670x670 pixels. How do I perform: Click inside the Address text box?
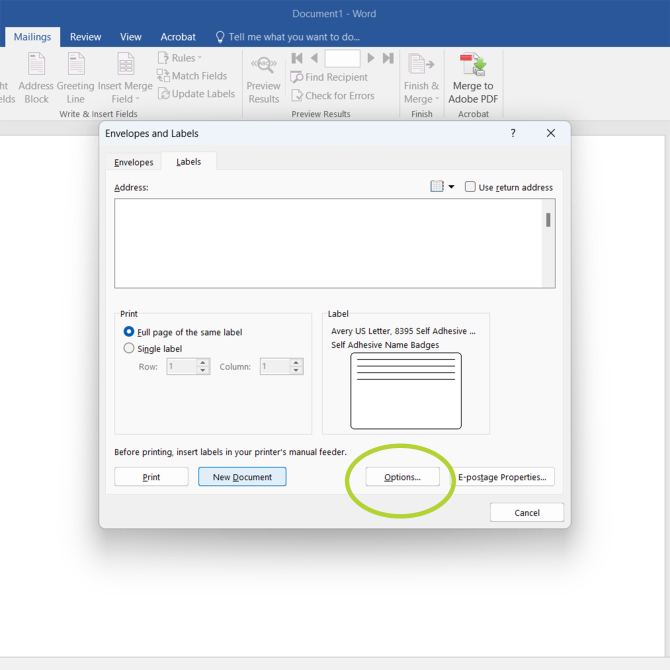click(328, 243)
